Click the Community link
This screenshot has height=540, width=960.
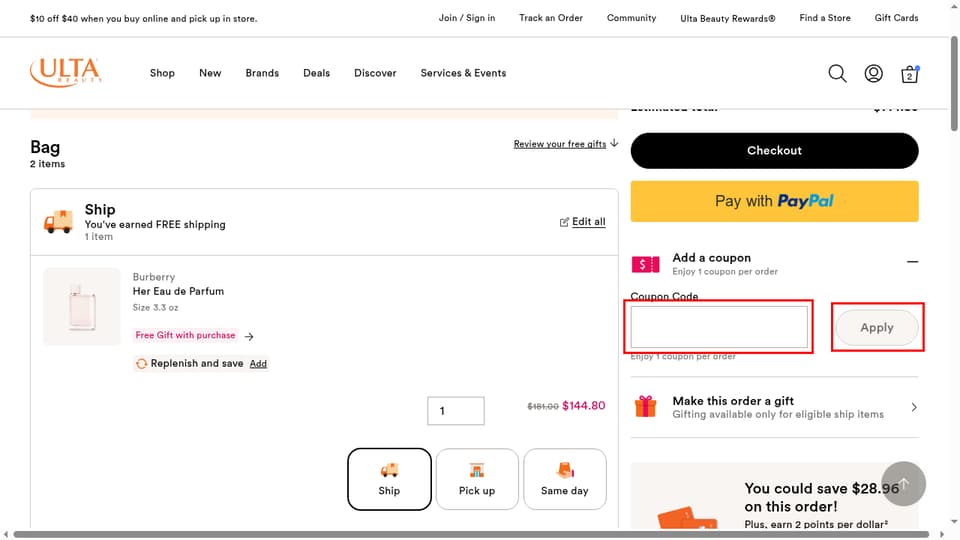[x=631, y=18]
